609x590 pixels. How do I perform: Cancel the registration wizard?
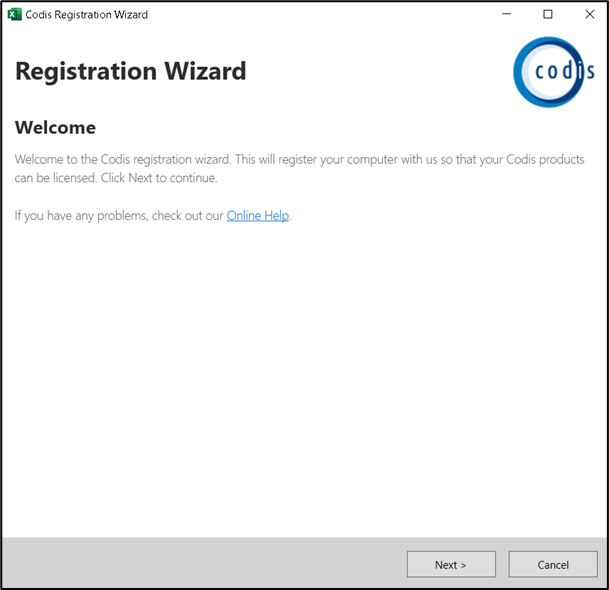553,564
